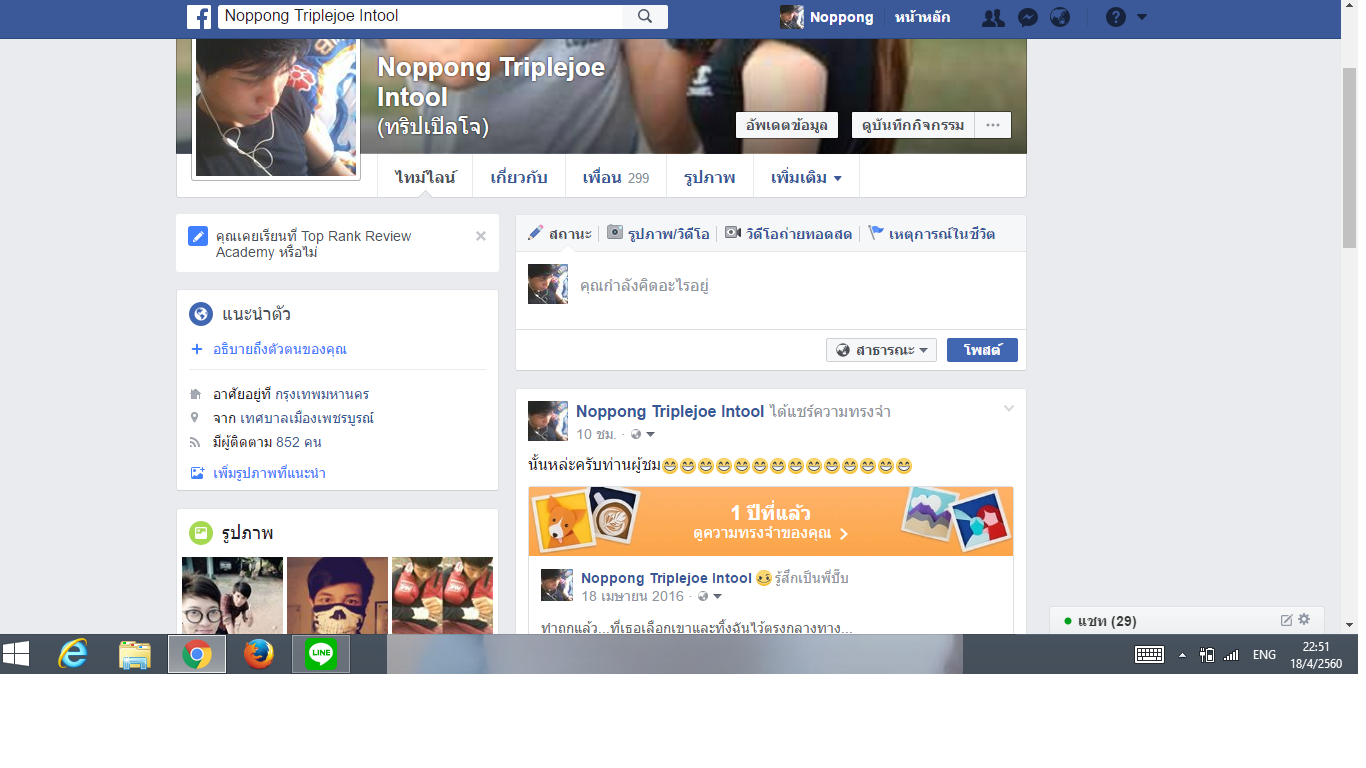Viewport: 1366px width, 768px height.
Task: Click the blue Post button
Action: 981,350
